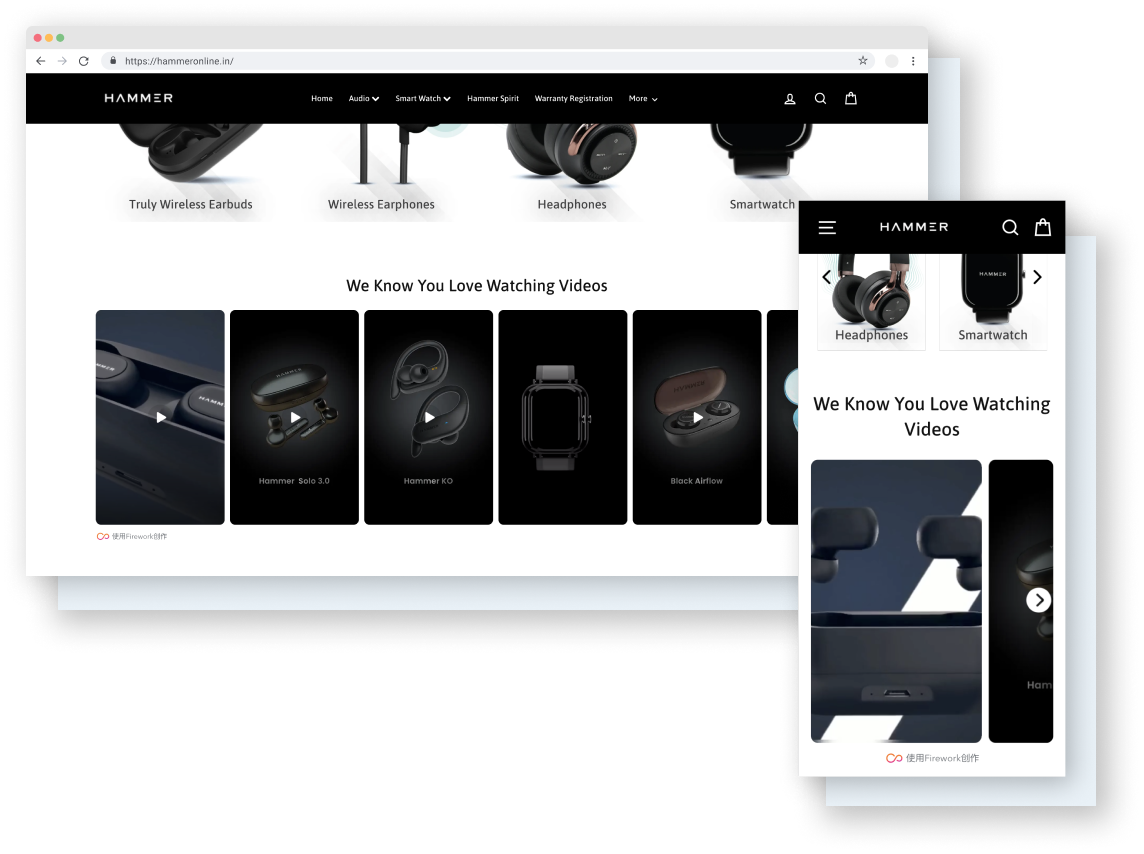Open the hamburger menu in the mobile view

(x=827, y=228)
